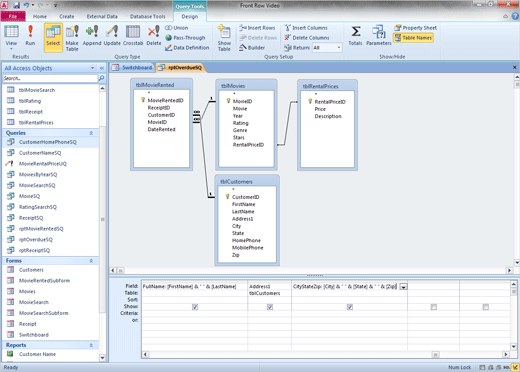This screenshot has width=520, height=372.
Task: Choose the Delete query type
Action: 154,35
